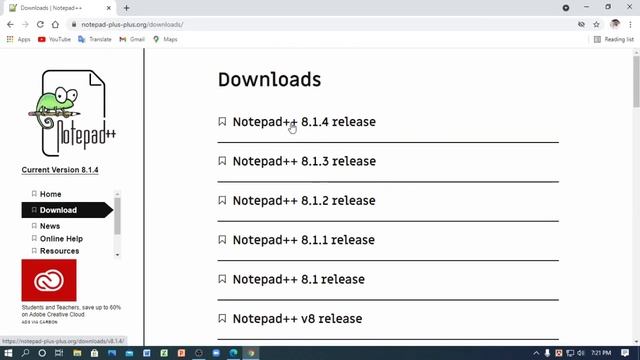Viewport: 640px width, 360px height.
Task: Click sidebar menu scroll-down arrow
Action: 118,255
